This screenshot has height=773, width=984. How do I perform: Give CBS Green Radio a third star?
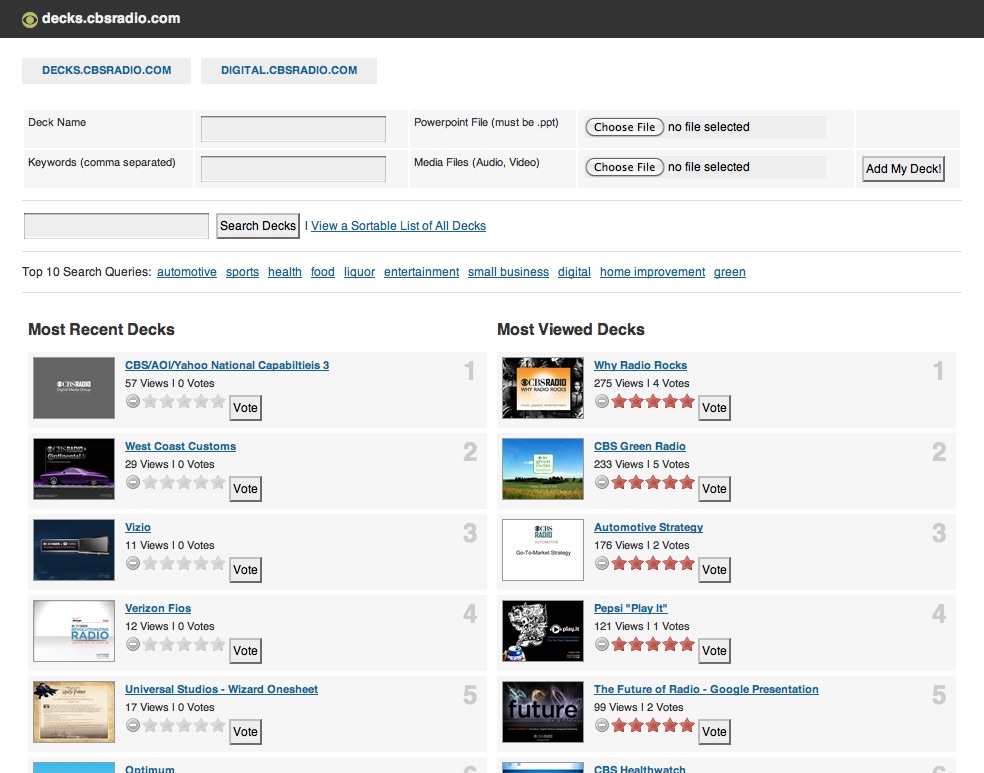[652, 482]
